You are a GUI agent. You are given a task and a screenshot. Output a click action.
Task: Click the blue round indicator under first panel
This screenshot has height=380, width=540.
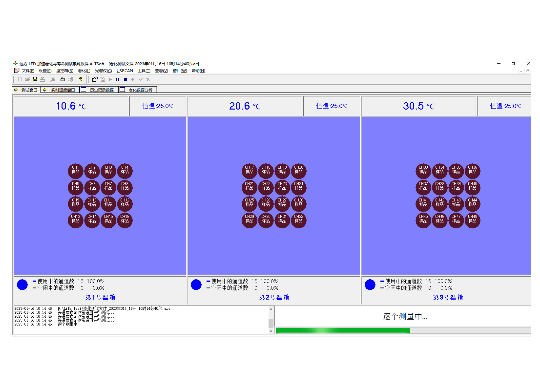point(22,285)
